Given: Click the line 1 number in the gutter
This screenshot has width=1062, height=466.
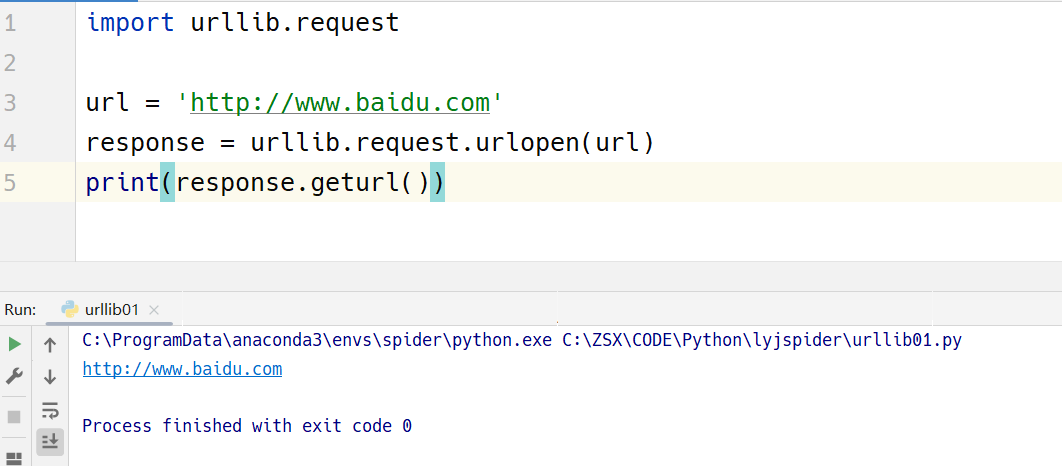Looking at the screenshot, I should pyautogui.click(x=10, y=22).
